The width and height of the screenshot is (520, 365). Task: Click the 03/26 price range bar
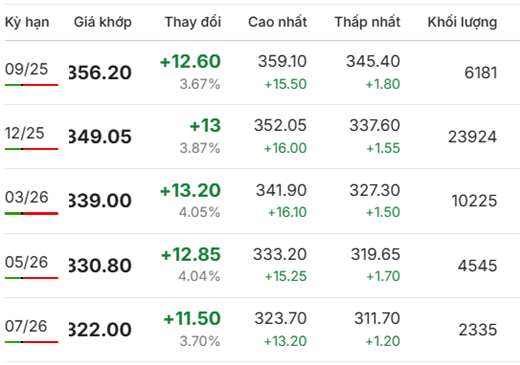(31, 213)
